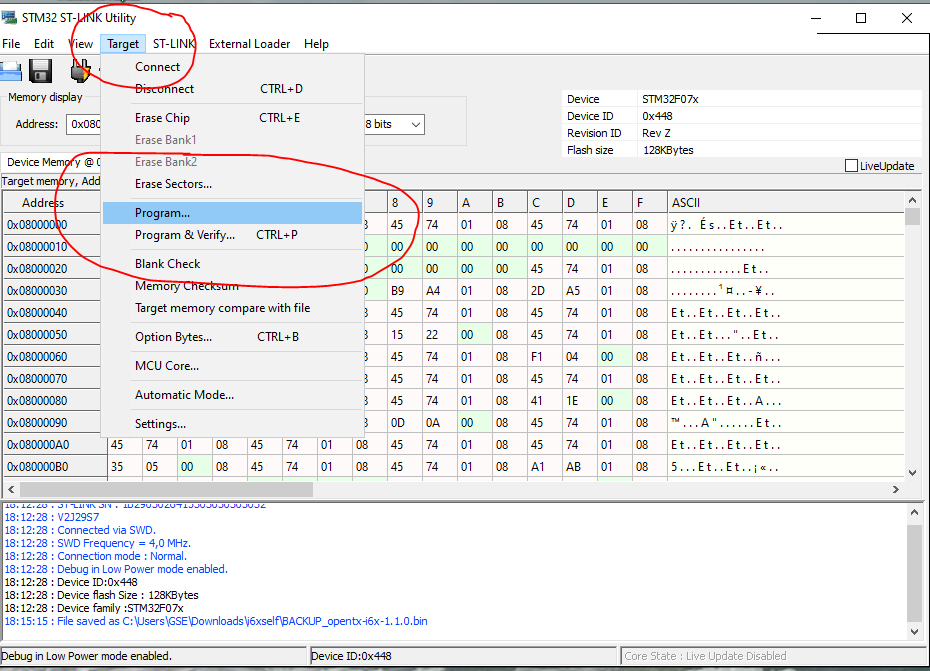This screenshot has height=671, width=930.
Task: Open the ST-LINK menu
Action: click(174, 44)
